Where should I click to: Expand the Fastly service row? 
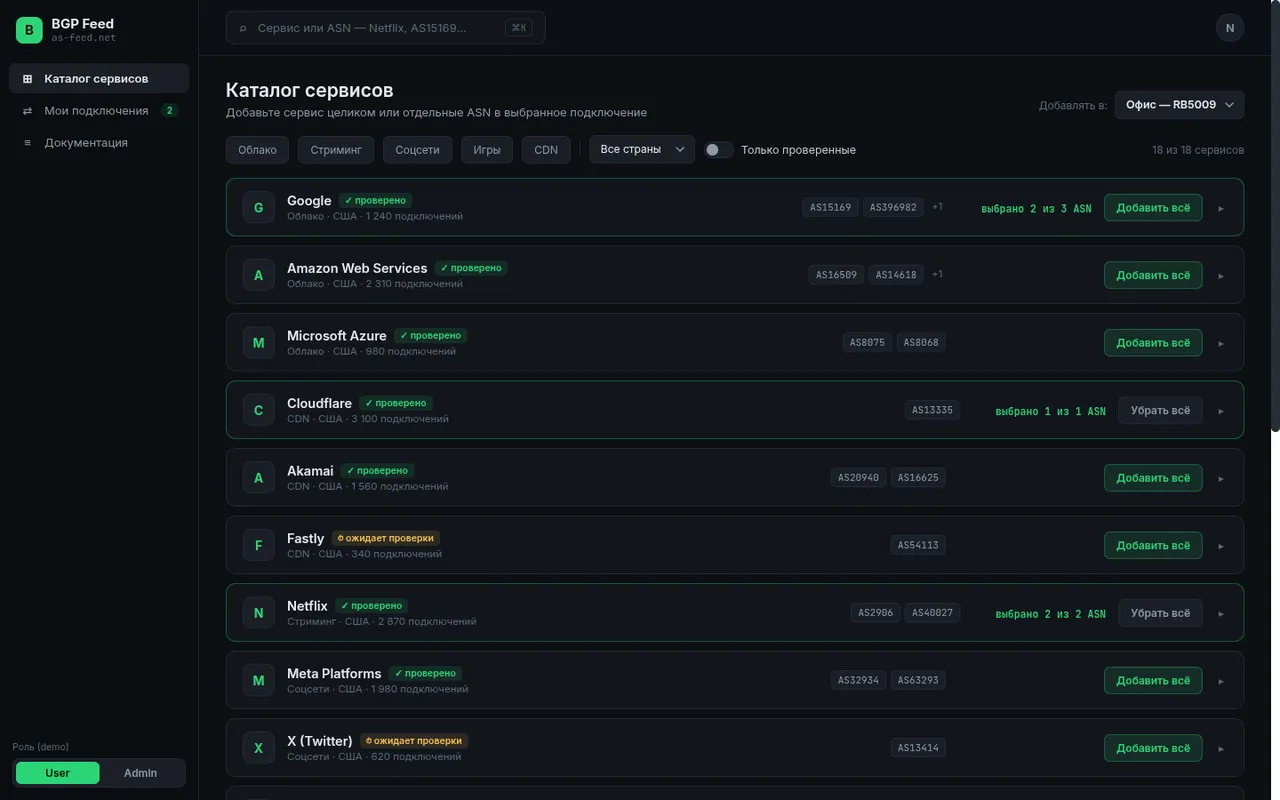coord(1221,545)
